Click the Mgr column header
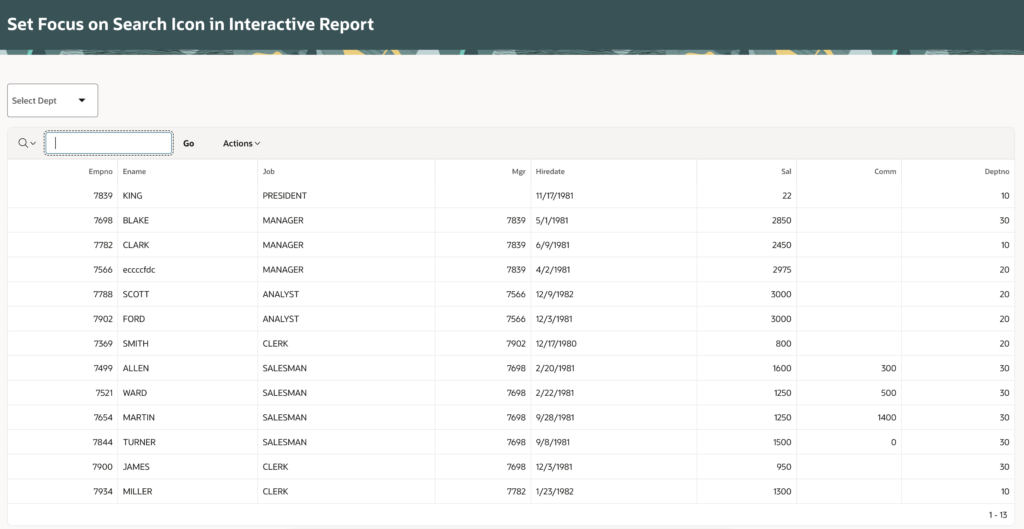This screenshot has width=1024, height=529. point(519,172)
